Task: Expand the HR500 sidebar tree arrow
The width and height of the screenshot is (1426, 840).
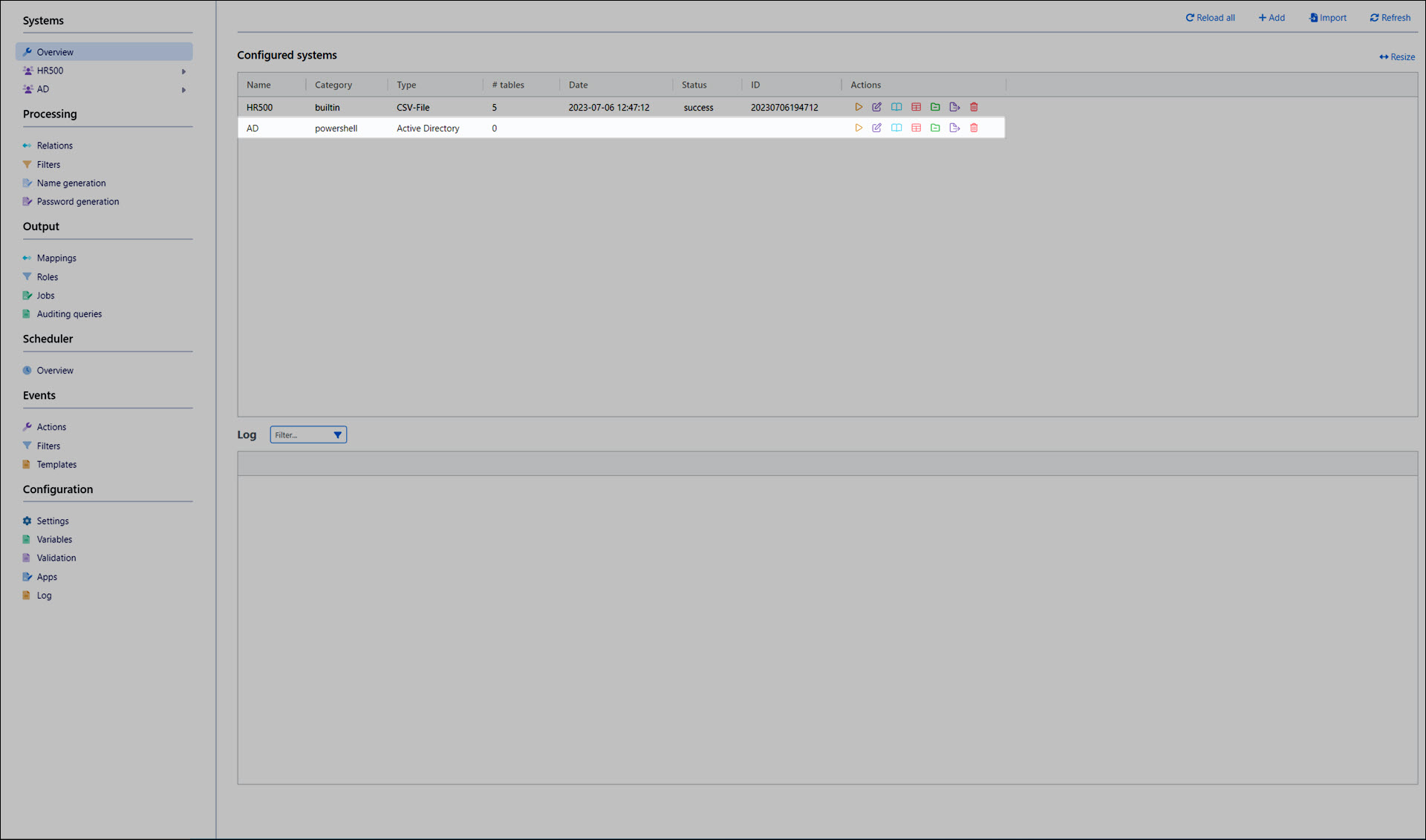Action: [183, 71]
